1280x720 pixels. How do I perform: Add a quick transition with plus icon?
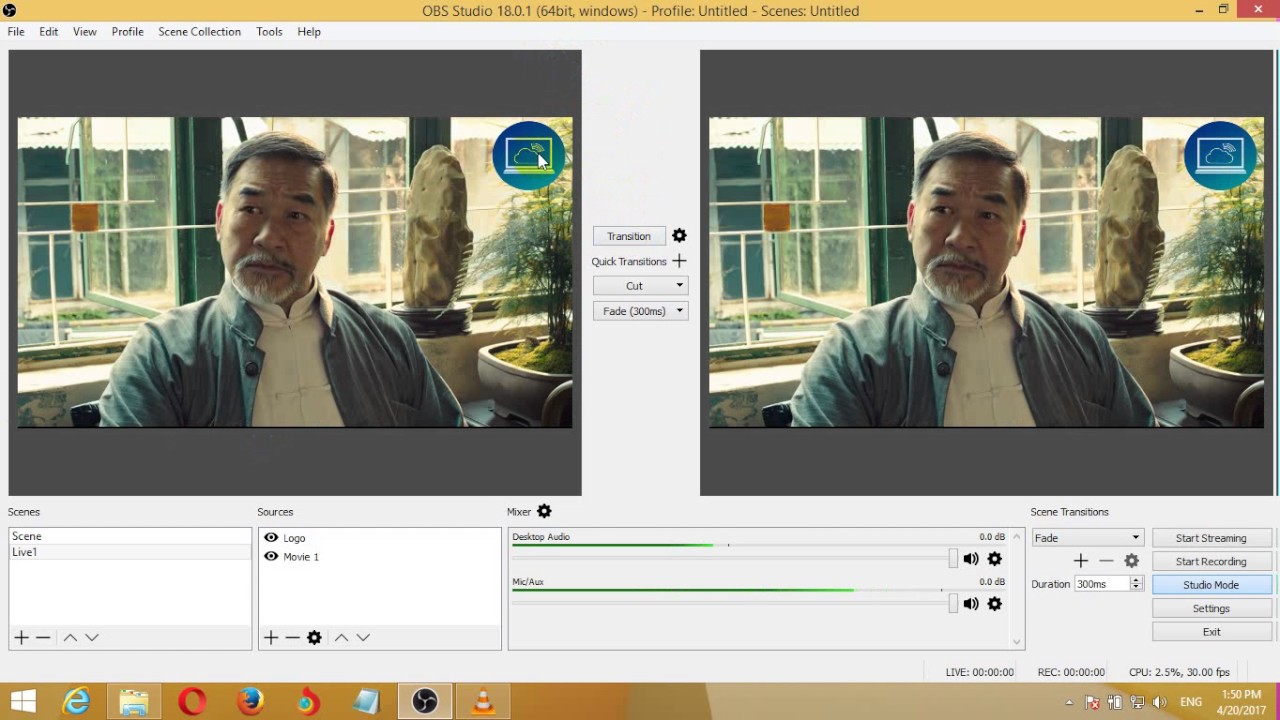679,261
